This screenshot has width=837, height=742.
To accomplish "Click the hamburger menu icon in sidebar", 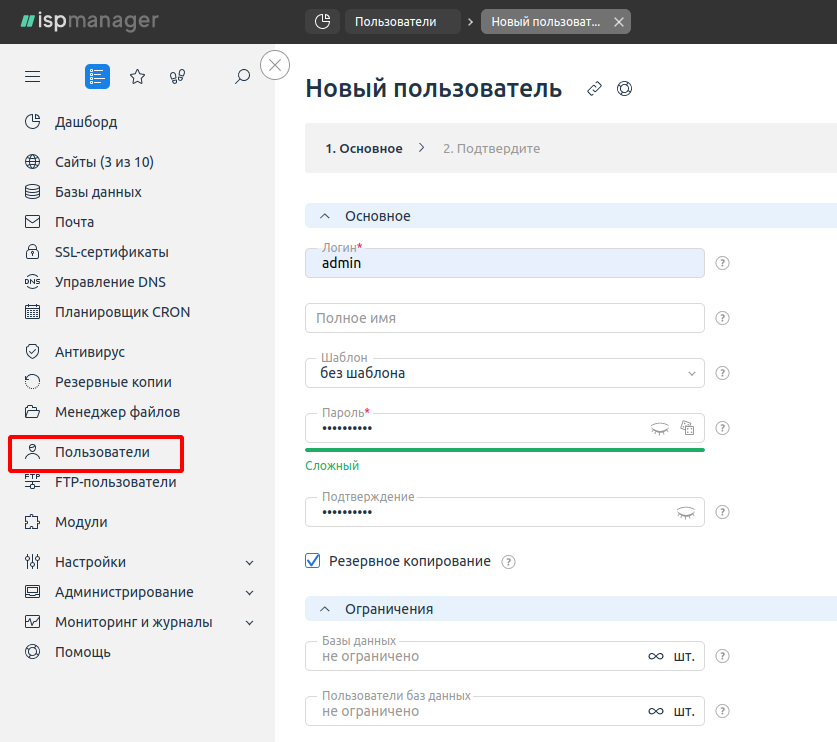I will click(x=33, y=76).
